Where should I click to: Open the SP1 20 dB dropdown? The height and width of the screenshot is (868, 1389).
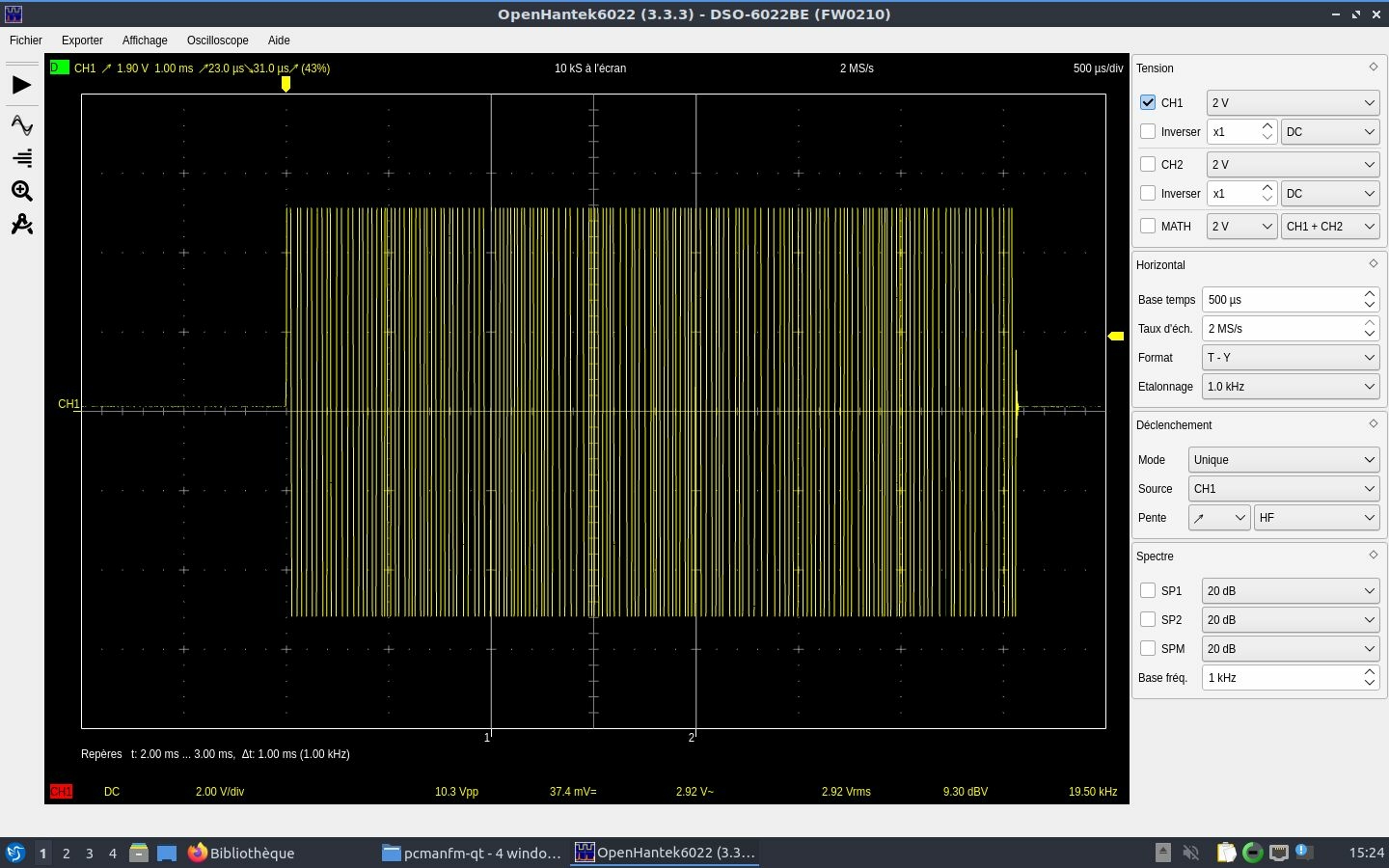[1291, 590]
